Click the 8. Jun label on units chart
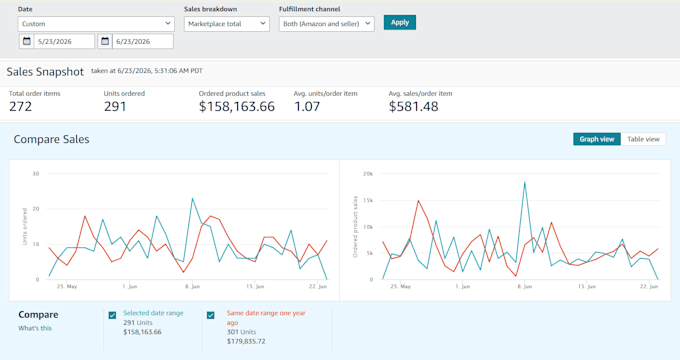The height and width of the screenshot is (360, 680). tap(193, 286)
